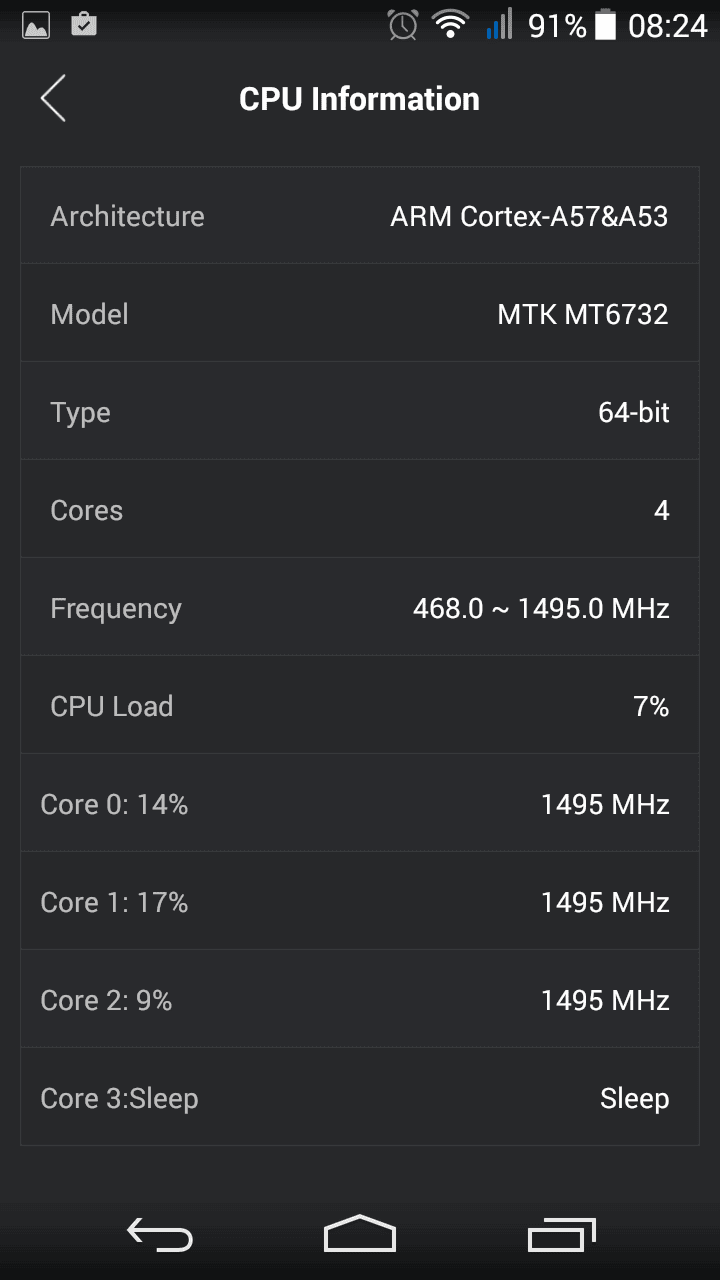Tap the alarm clock status icon
The height and width of the screenshot is (1280, 720).
[403, 25]
